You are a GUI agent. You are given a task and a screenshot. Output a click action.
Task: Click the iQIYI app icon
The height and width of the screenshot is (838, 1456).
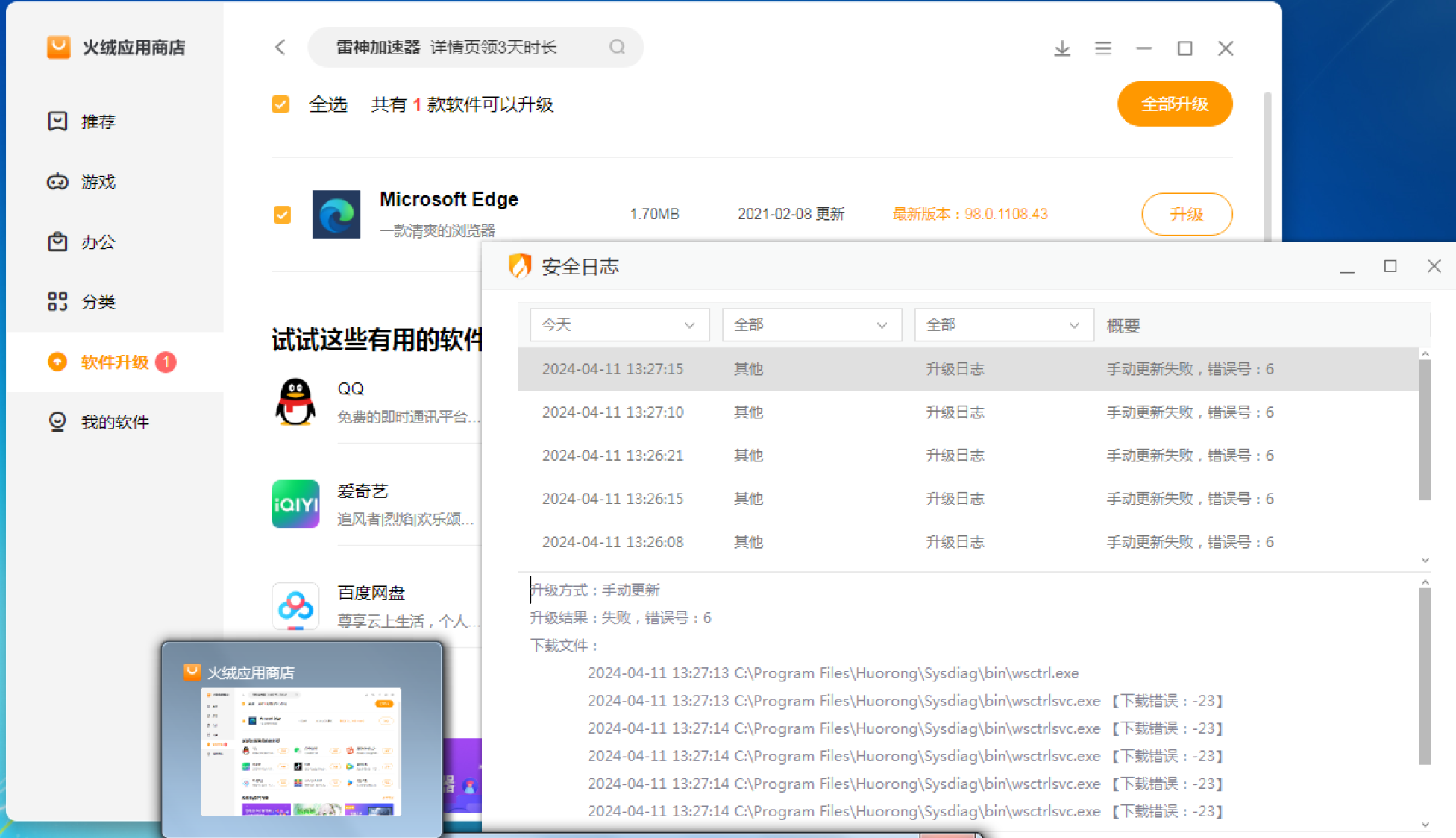click(x=295, y=504)
